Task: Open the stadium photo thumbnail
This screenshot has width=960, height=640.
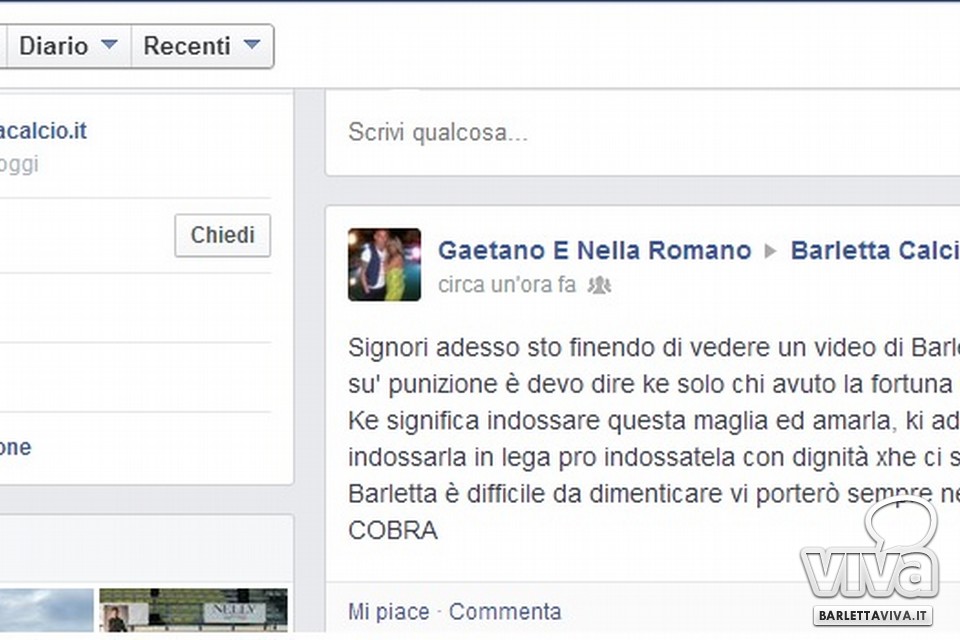Action: 193,611
